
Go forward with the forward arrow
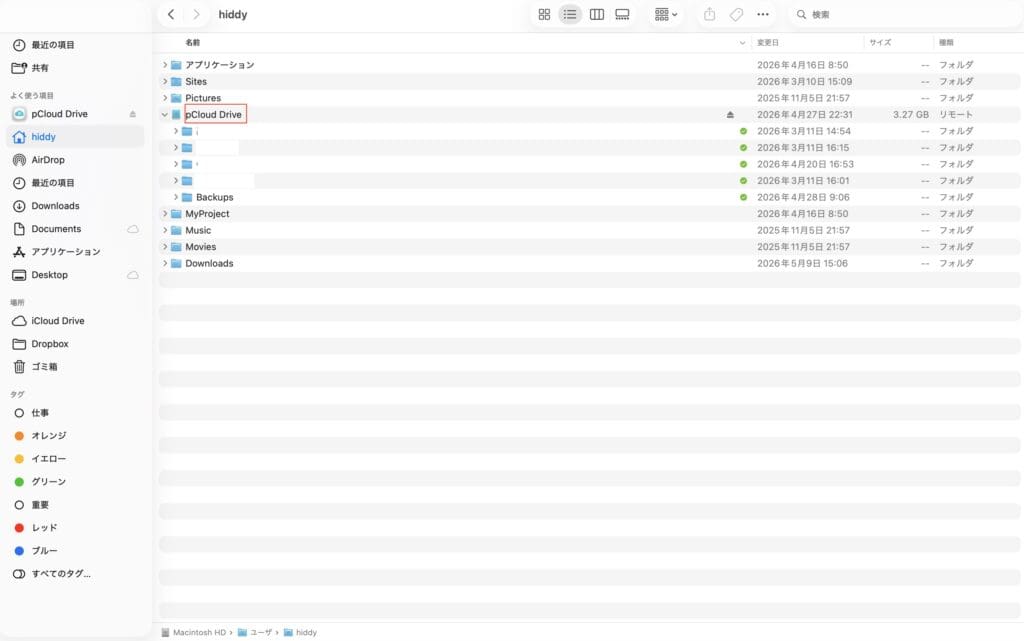pos(196,14)
